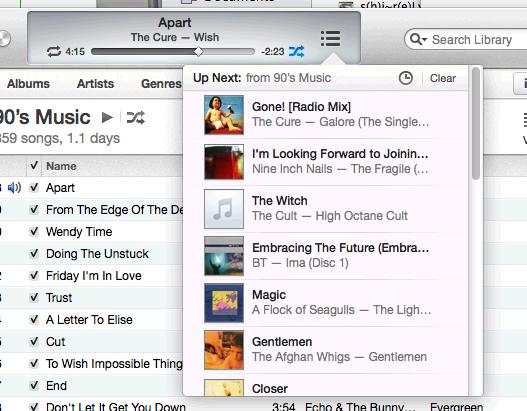527x411 pixels.
Task: Select Gentlemen in Up Next list
Action: (326, 350)
